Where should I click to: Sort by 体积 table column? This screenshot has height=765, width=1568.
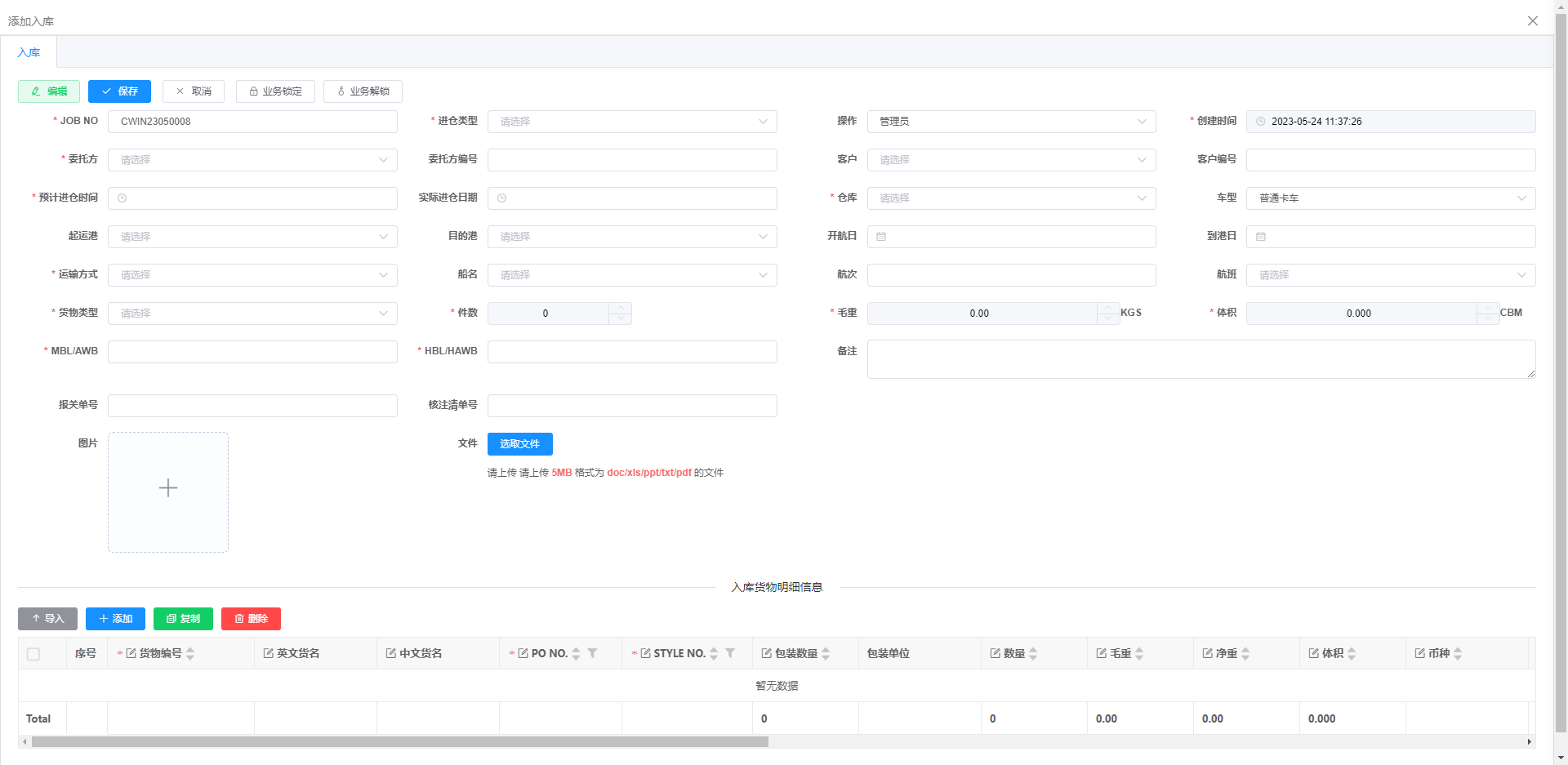point(1352,654)
